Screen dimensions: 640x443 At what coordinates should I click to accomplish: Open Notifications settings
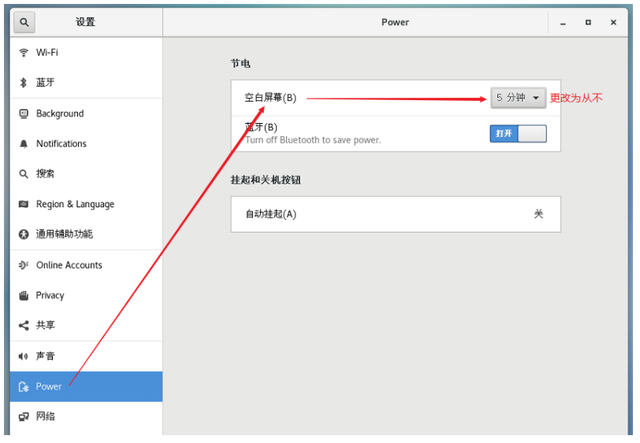pos(86,144)
